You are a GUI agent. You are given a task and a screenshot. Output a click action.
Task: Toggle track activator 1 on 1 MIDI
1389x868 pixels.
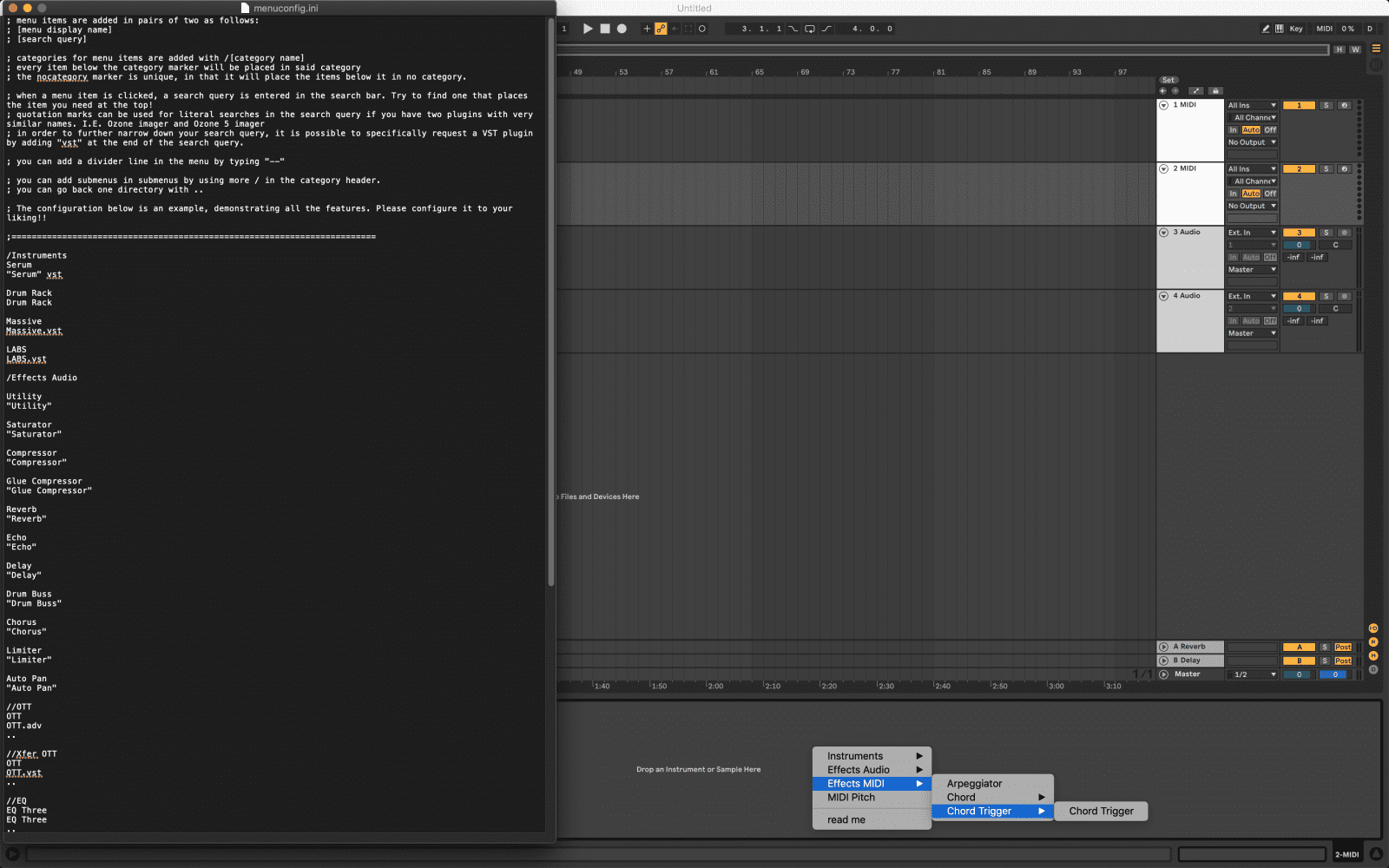pyautogui.click(x=1299, y=105)
